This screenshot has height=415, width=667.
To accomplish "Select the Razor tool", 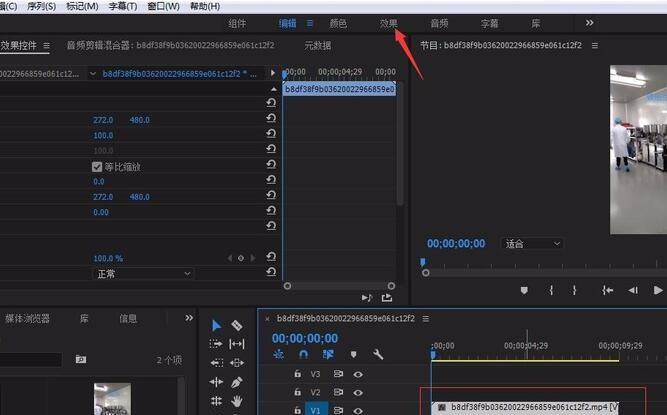I will [237, 326].
